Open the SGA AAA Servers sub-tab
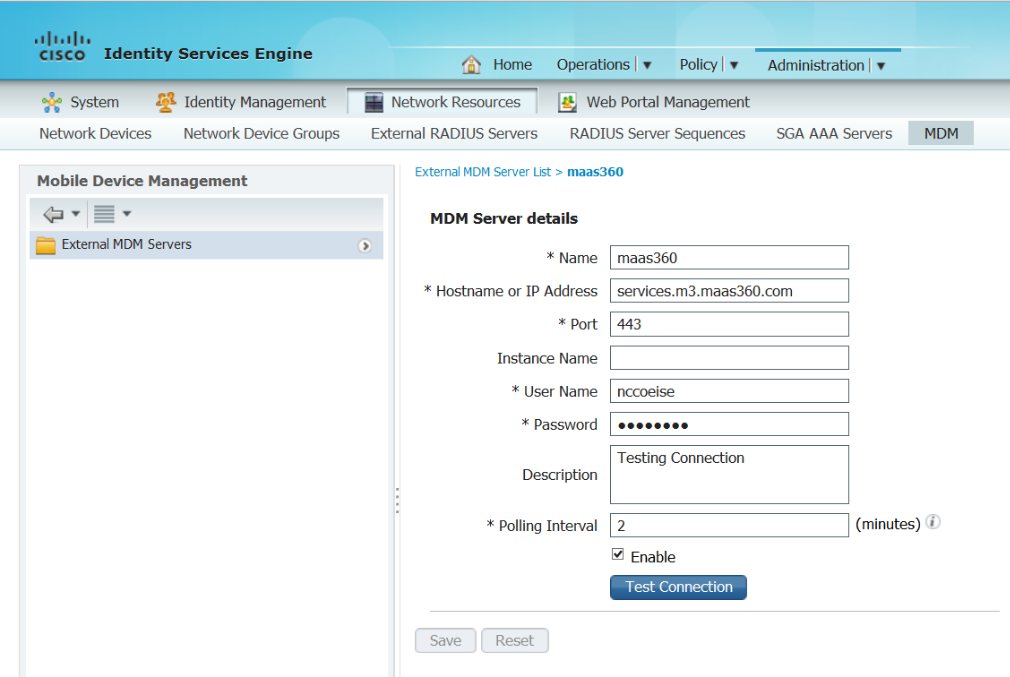The height and width of the screenshot is (677, 1010). coord(834,134)
